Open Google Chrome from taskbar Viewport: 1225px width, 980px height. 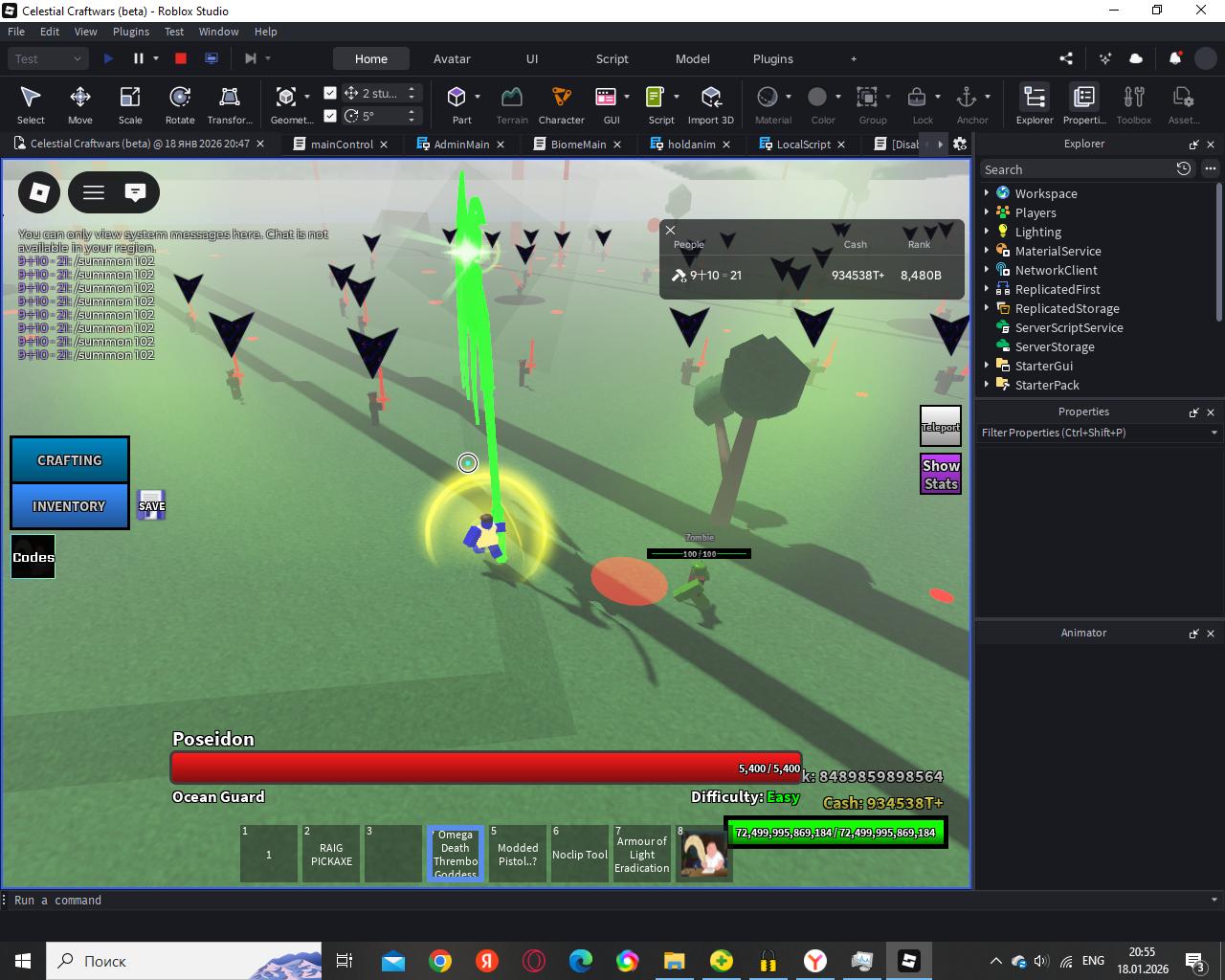[x=440, y=961]
